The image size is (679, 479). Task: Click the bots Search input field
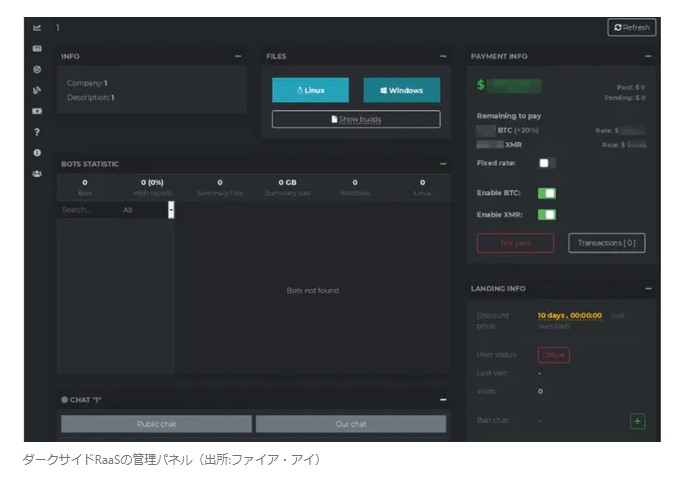[x=85, y=210]
